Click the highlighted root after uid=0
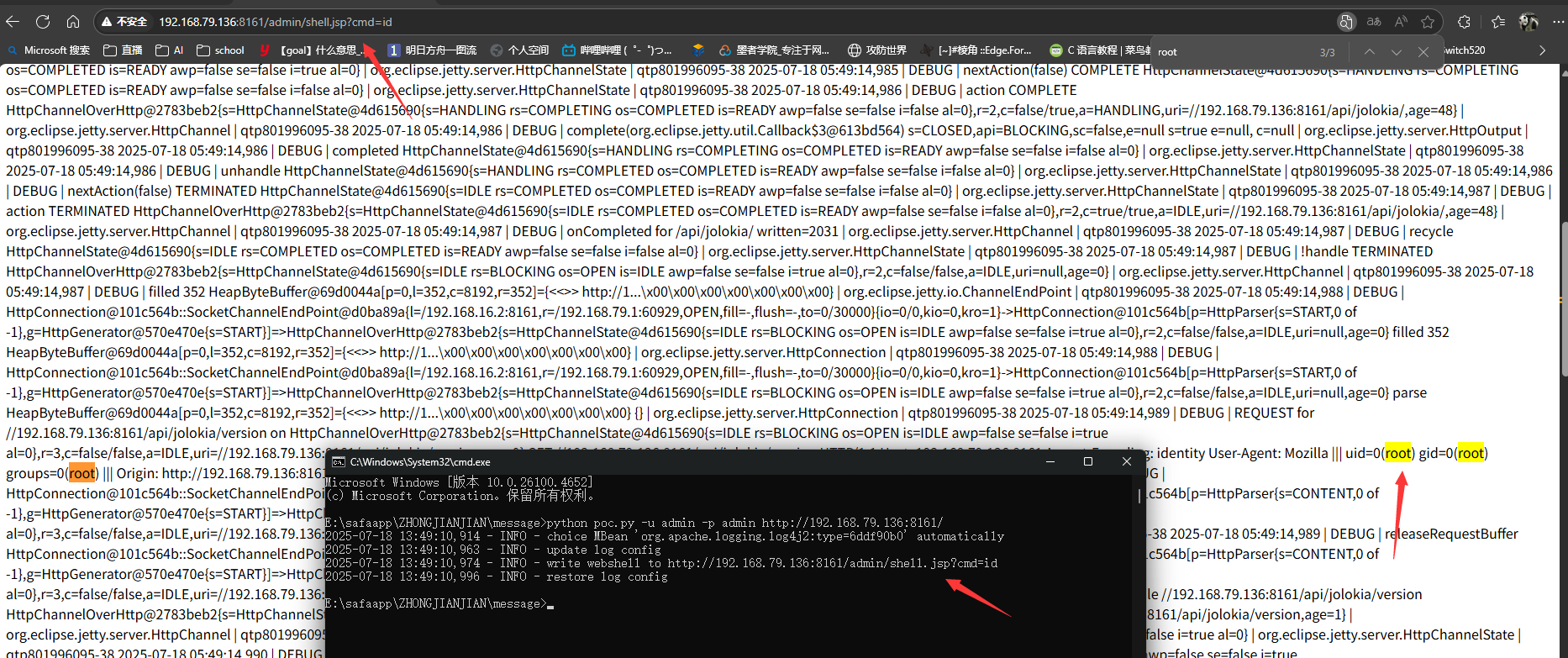The image size is (1568, 658). point(1398,453)
